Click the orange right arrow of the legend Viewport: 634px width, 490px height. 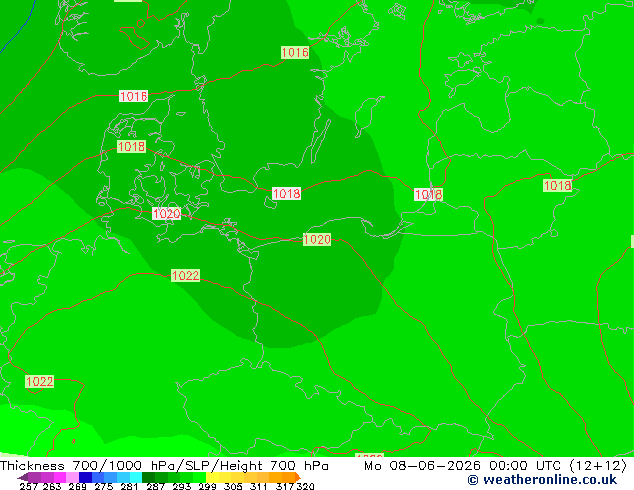click(x=298, y=477)
